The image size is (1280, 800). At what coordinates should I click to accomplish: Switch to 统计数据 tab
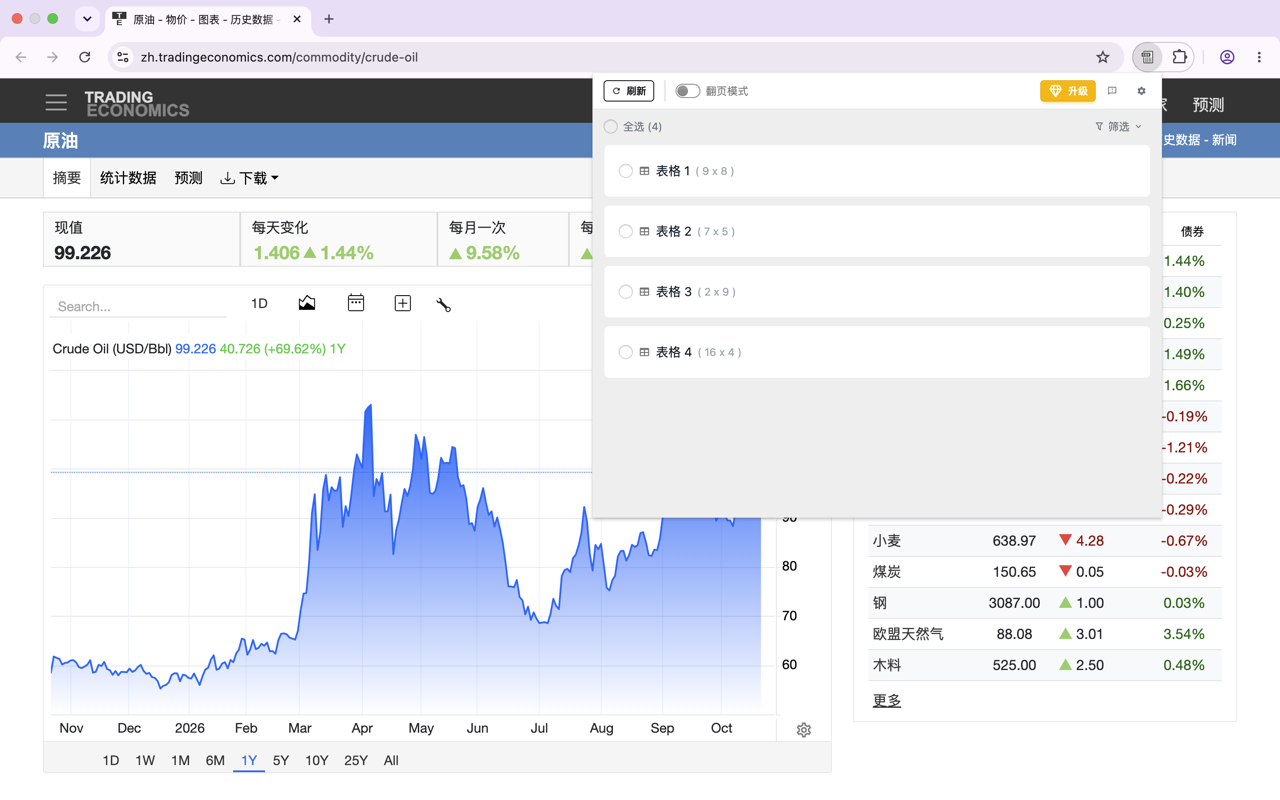(x=128, y=178)
